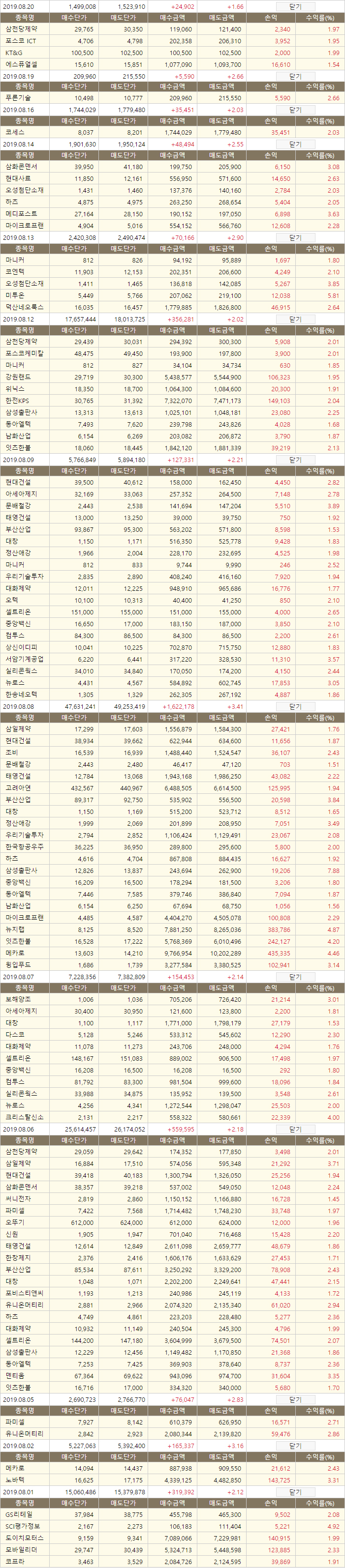Close the 2019.08.02 section with 닫기
Screen dimensions: 345x1568
295,1445
